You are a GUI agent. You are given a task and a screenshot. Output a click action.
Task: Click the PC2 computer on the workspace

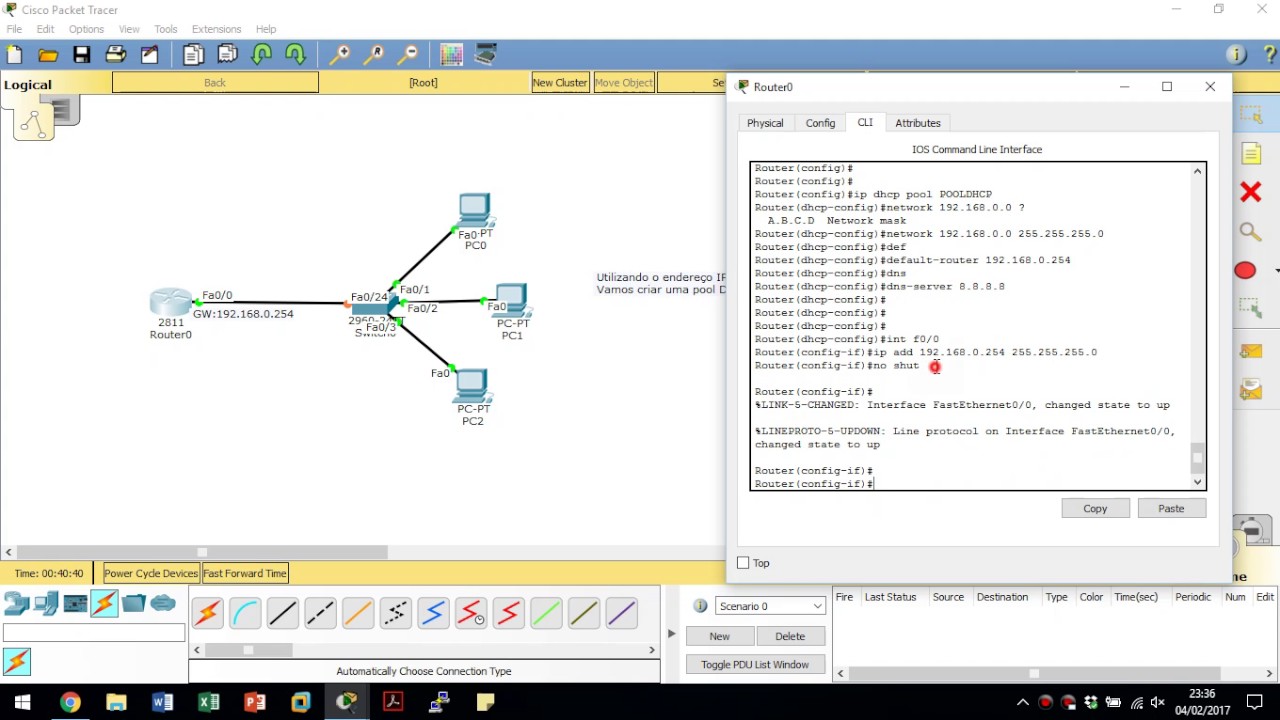[x=472, y=387]
